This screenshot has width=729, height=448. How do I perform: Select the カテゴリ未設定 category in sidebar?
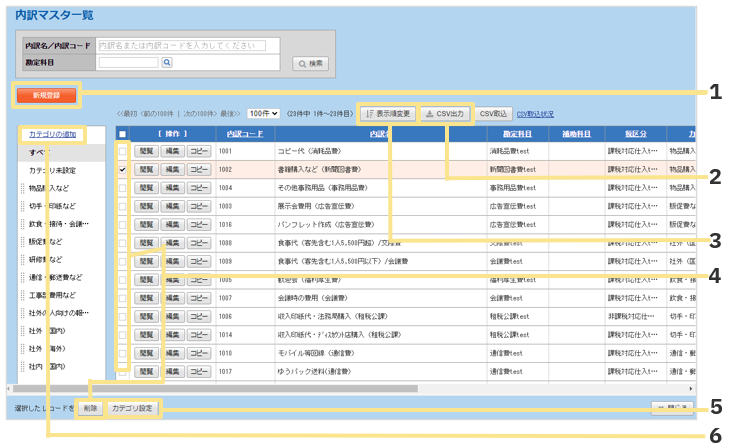click(x=52, y=170)
